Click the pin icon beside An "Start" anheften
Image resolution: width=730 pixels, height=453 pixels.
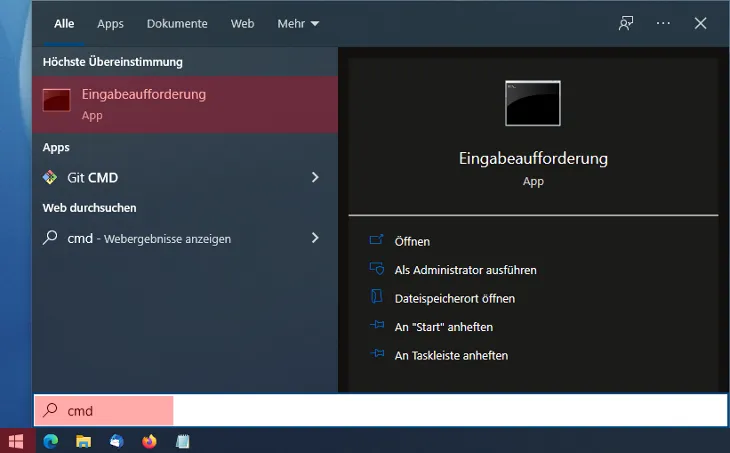pyautogui.click(x=377, y=325)
